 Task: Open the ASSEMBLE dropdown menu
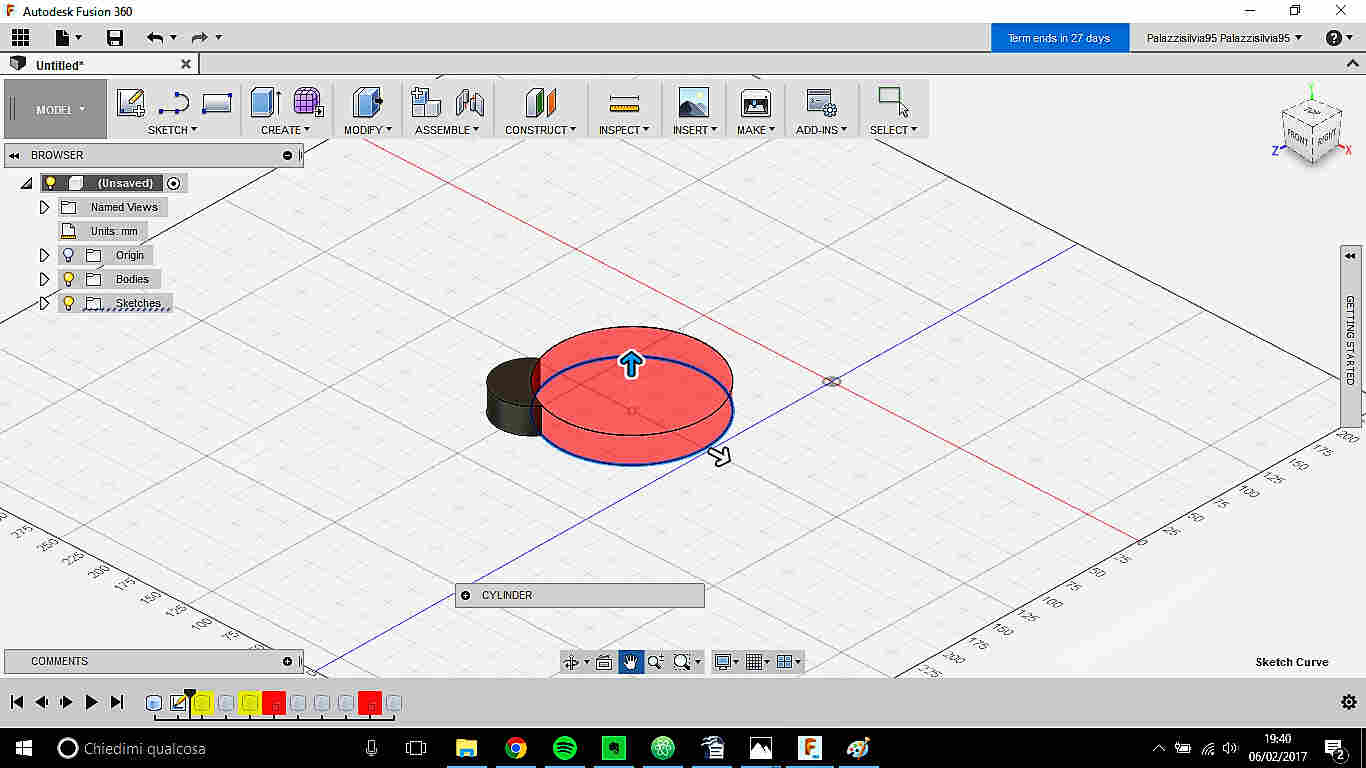pyautogui.click(x=447, y=130)
